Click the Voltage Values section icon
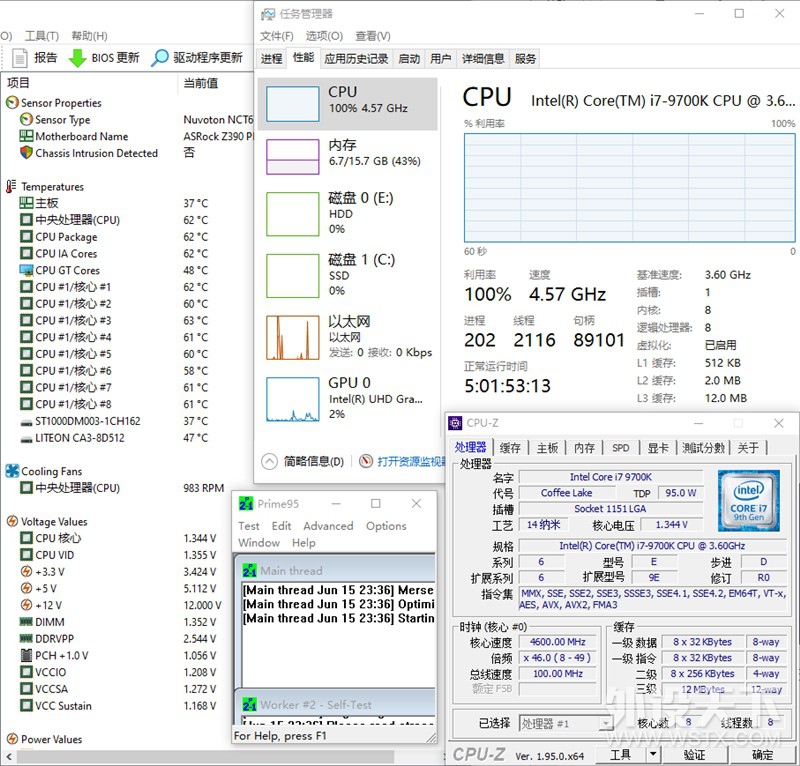 (x=12, y=521)
